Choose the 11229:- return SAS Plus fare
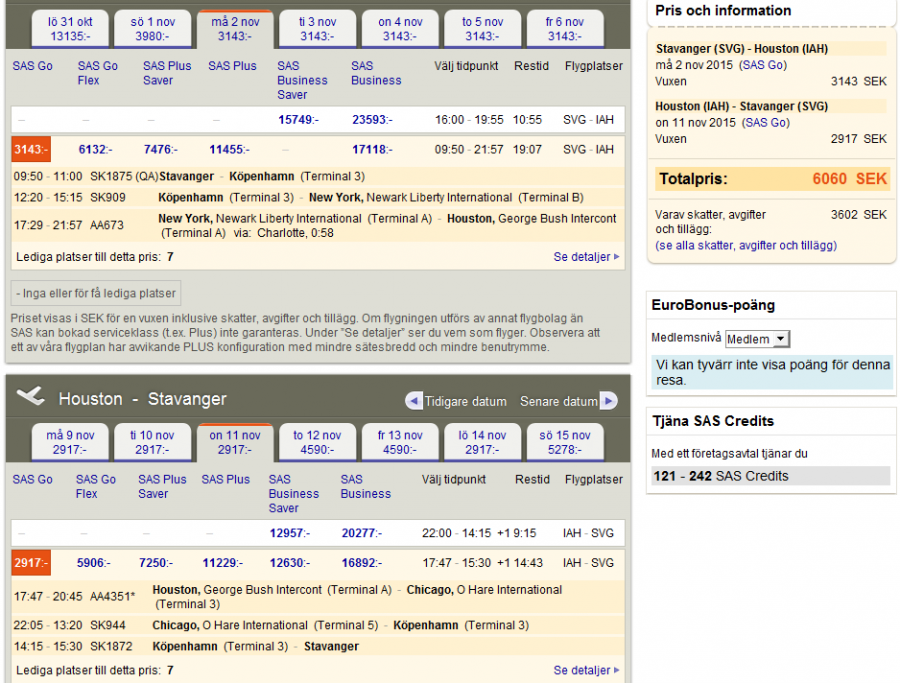The width and height of the screenshot is (900, 683). click(x=223, y=563)
